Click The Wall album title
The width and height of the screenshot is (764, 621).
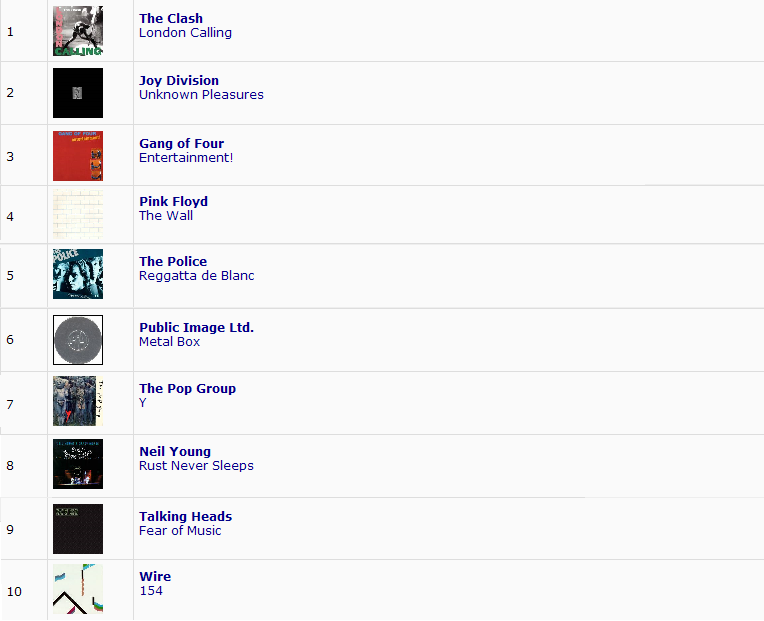pos(166,216)
